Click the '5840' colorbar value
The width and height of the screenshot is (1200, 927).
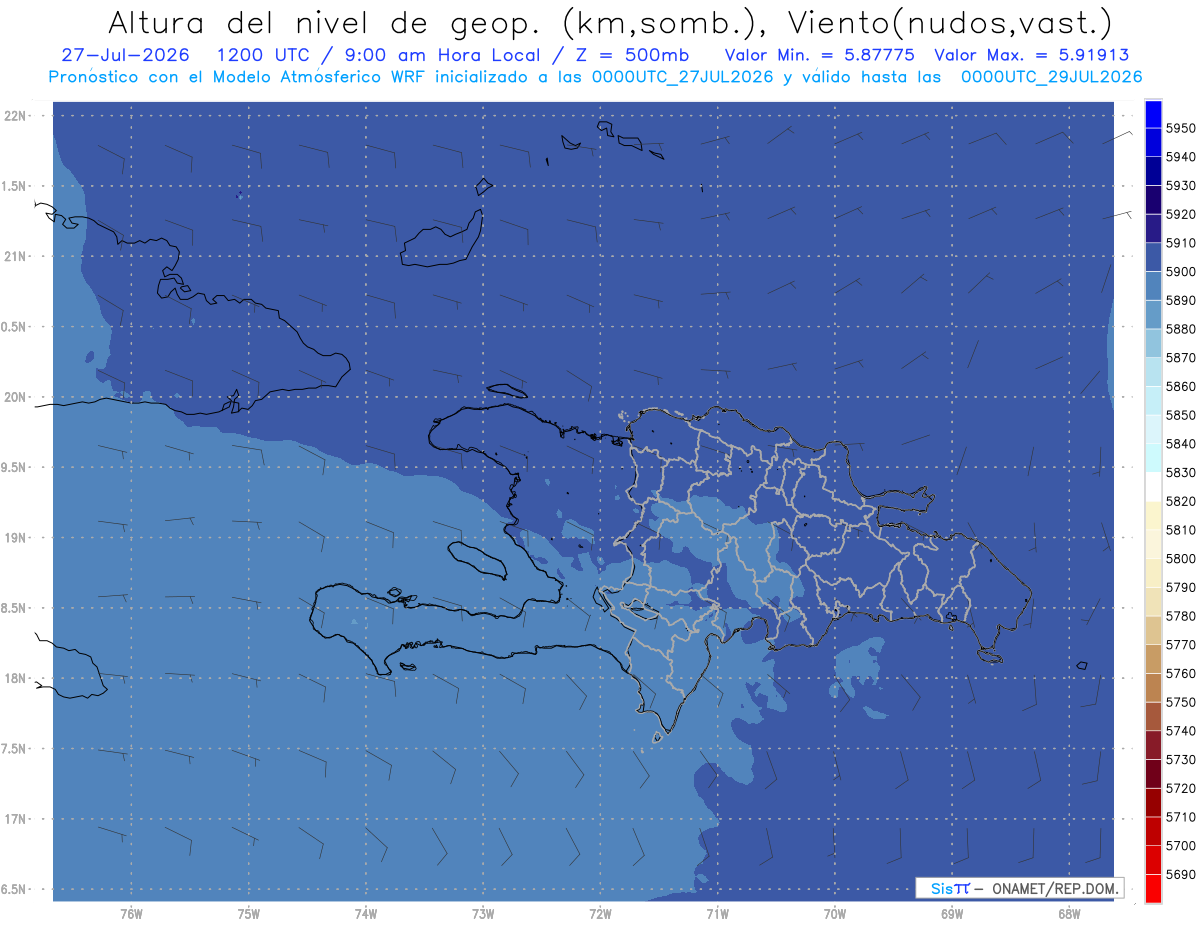(x=1181, y=444)
